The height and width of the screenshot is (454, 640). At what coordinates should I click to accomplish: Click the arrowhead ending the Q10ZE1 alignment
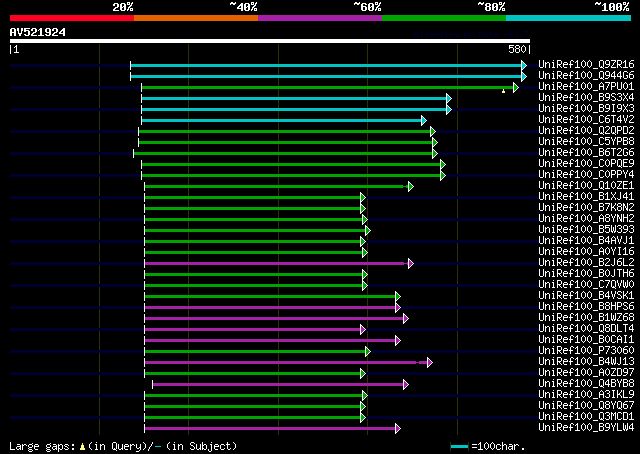click(411, 187)
